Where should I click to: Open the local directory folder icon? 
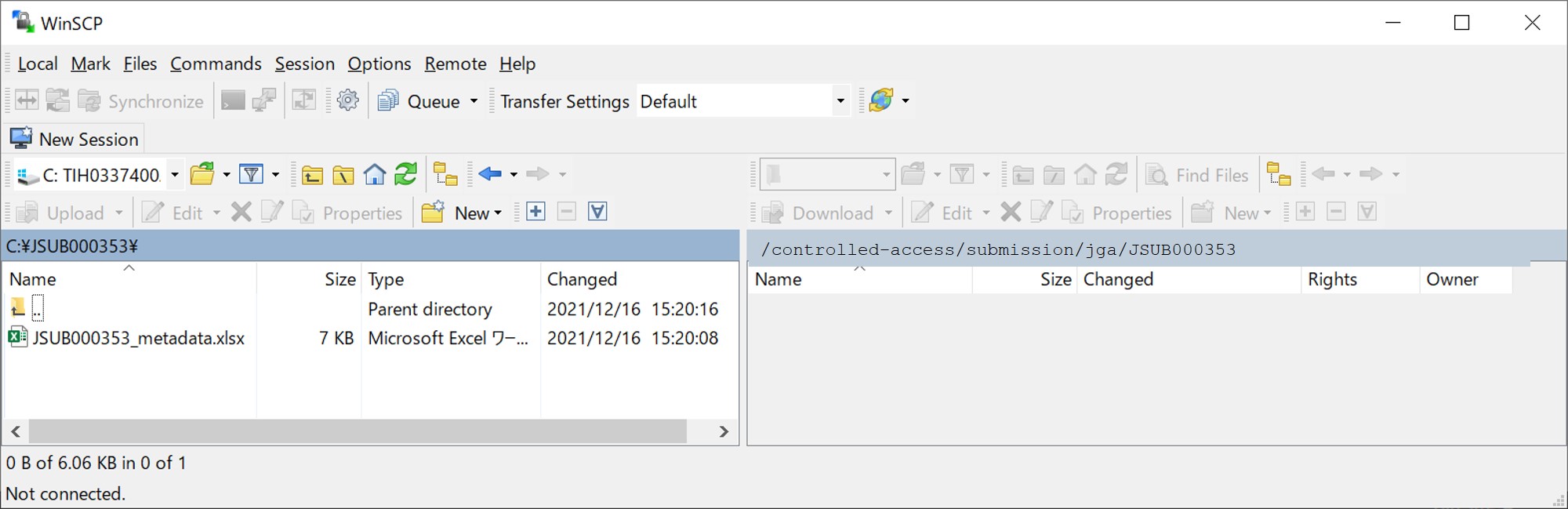coord(202,174)
